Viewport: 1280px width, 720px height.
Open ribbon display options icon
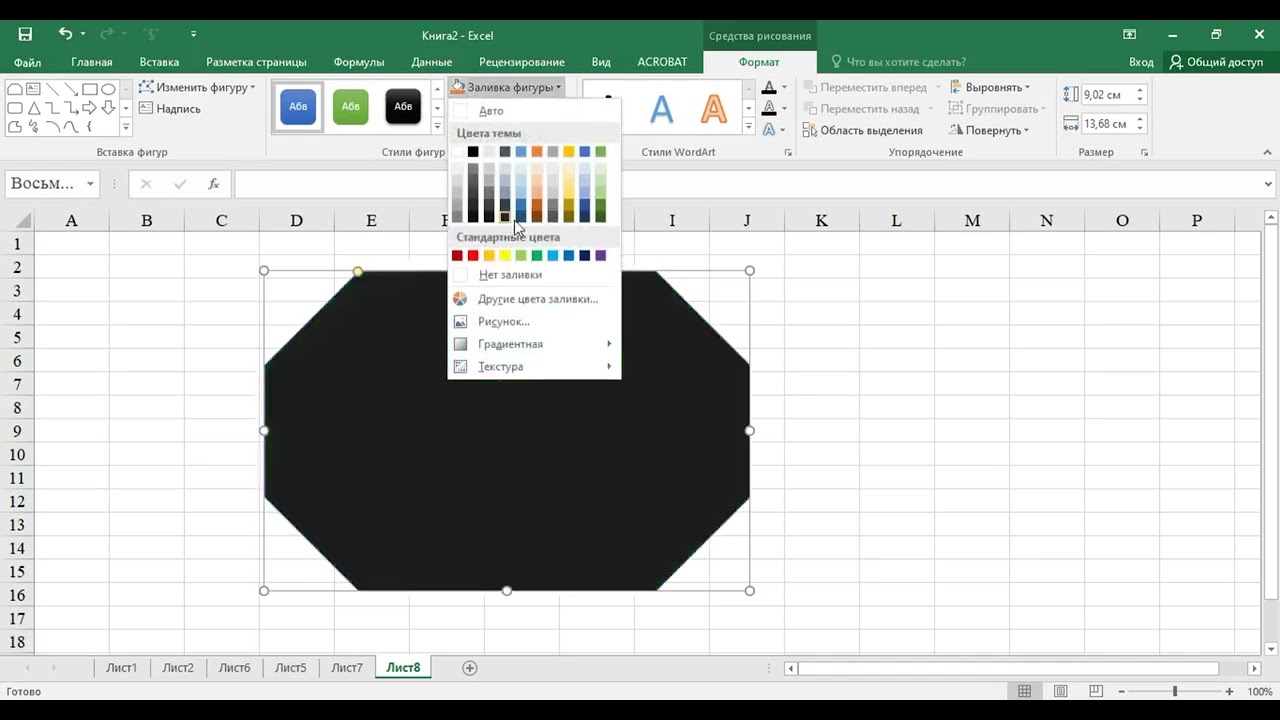point(1129,34)
